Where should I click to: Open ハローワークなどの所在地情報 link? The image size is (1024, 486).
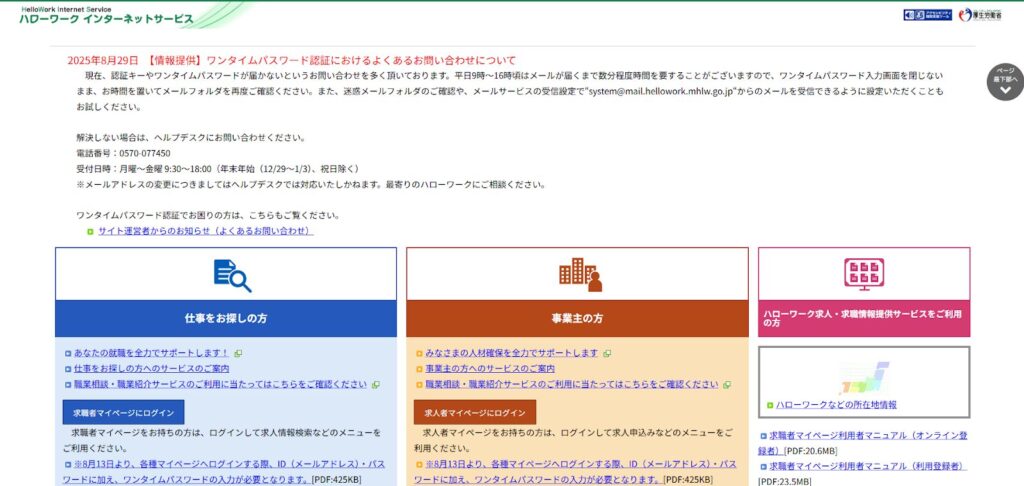click(x=836, y=405)
